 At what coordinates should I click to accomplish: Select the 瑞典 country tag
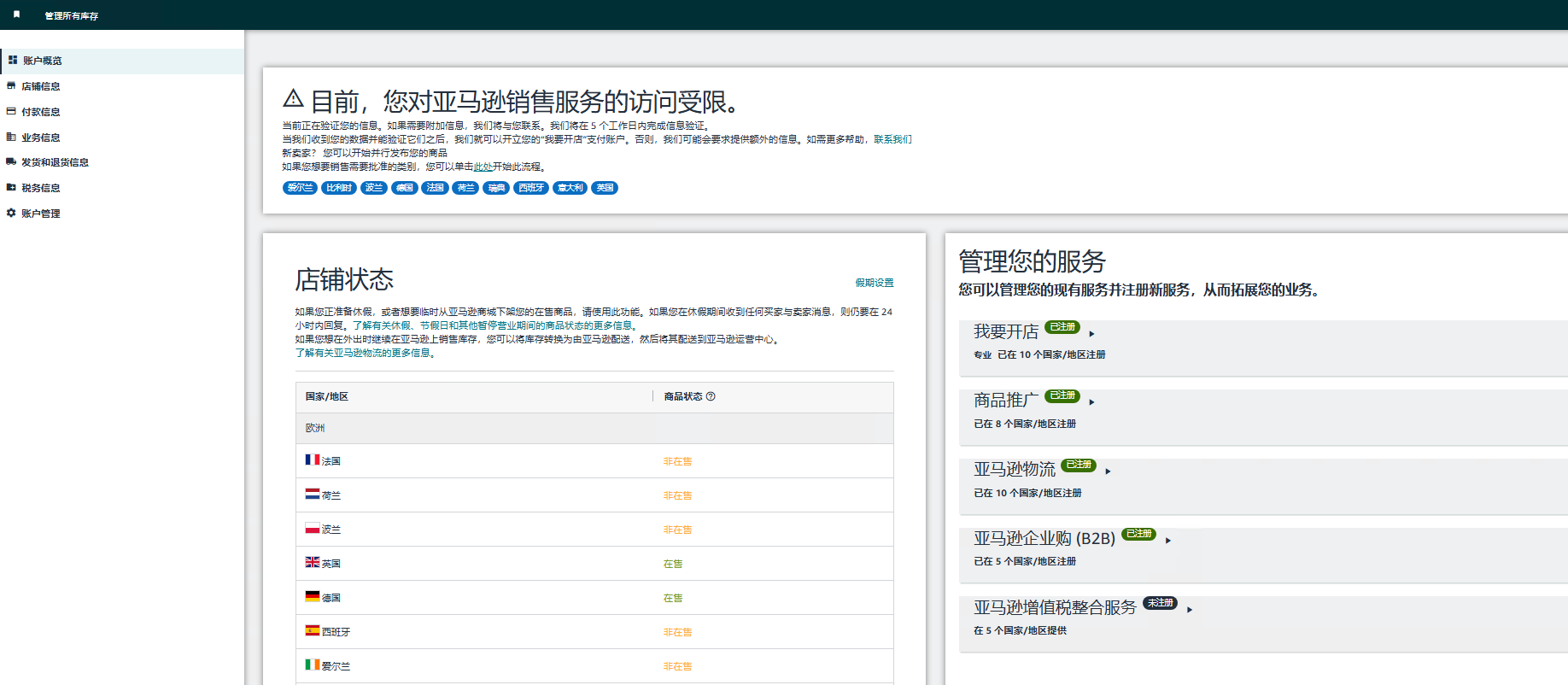click(x=496, y=188)
